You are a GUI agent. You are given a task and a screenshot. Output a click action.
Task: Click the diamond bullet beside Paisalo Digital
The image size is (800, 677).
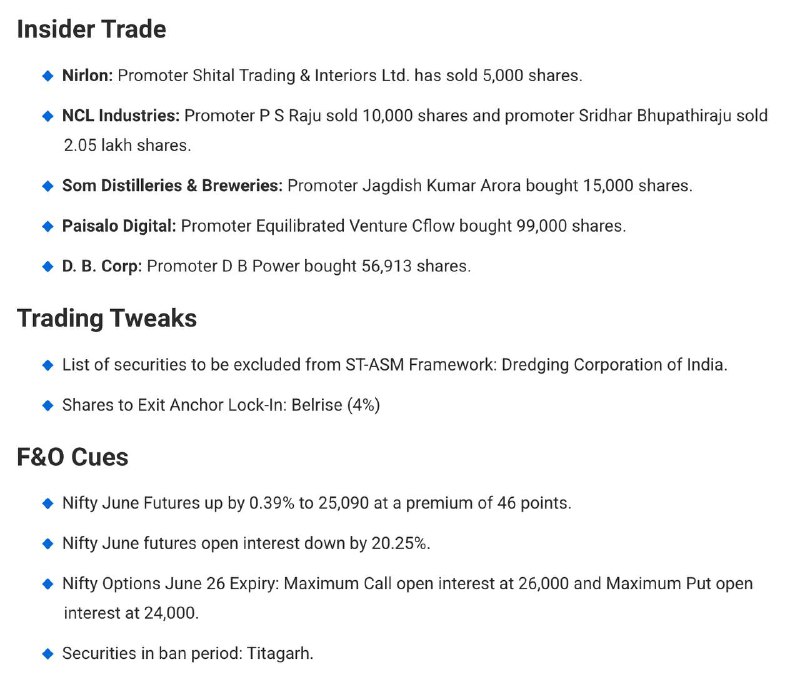tap(47, 227)
